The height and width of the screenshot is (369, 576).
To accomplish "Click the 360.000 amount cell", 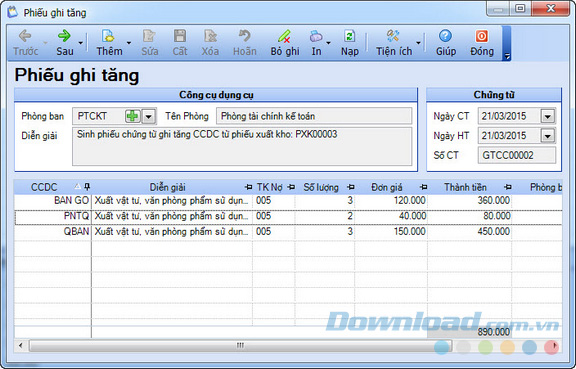I will coord(469,201).
